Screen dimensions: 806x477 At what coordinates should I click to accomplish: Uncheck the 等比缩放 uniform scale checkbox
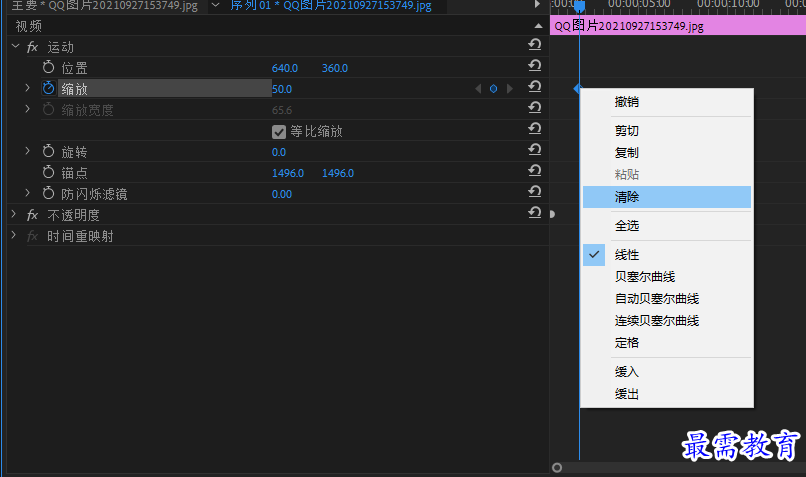pos(279,132)
